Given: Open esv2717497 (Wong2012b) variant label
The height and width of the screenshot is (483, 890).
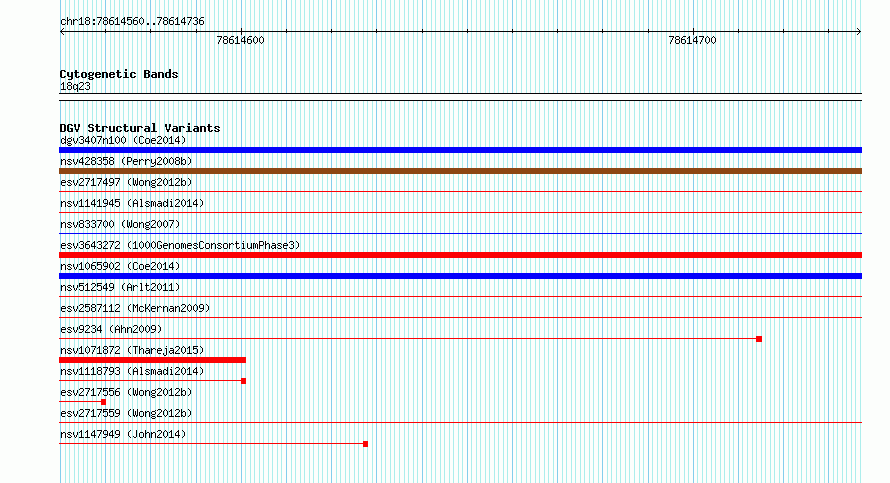Looking at the screenshot, I should pos(126,182).
